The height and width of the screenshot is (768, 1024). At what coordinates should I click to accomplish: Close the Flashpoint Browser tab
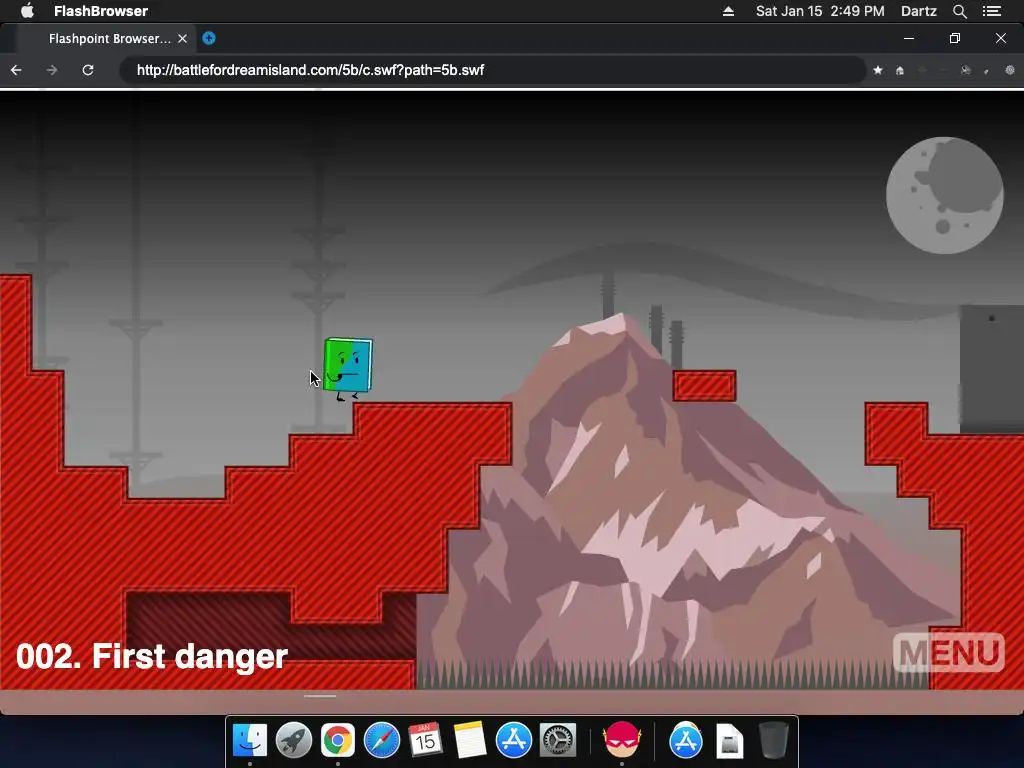183,39
